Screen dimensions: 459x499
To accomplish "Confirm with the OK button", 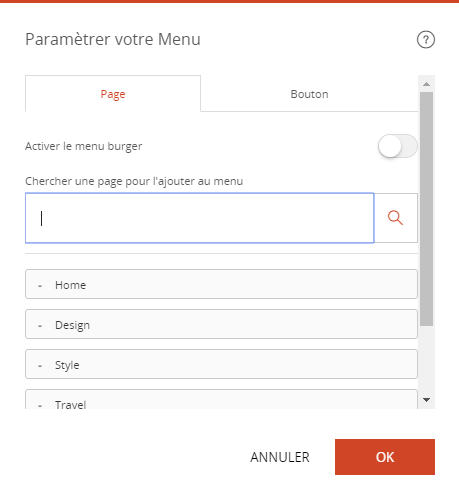I will point(385,457).
